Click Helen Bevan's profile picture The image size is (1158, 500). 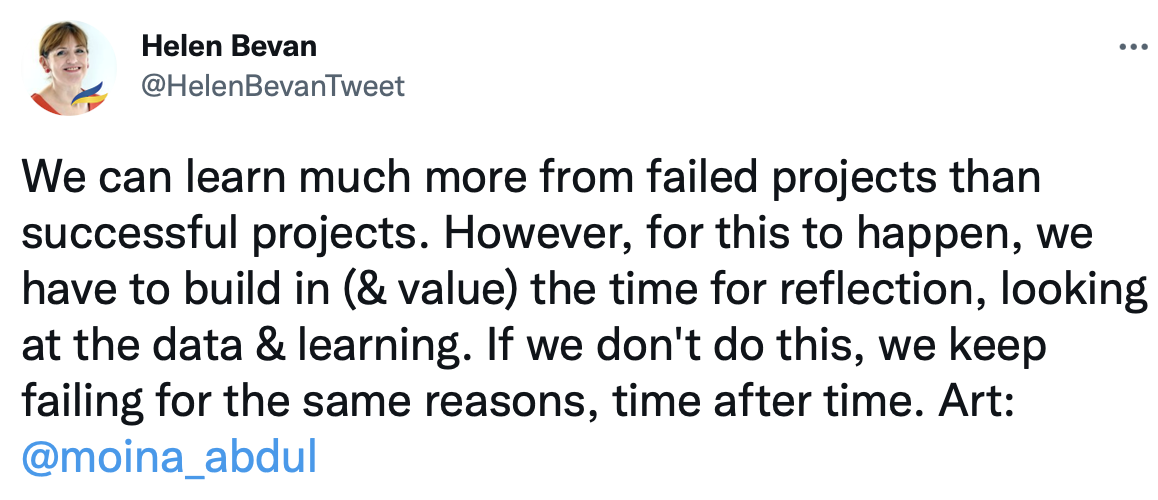click(69, 68)
